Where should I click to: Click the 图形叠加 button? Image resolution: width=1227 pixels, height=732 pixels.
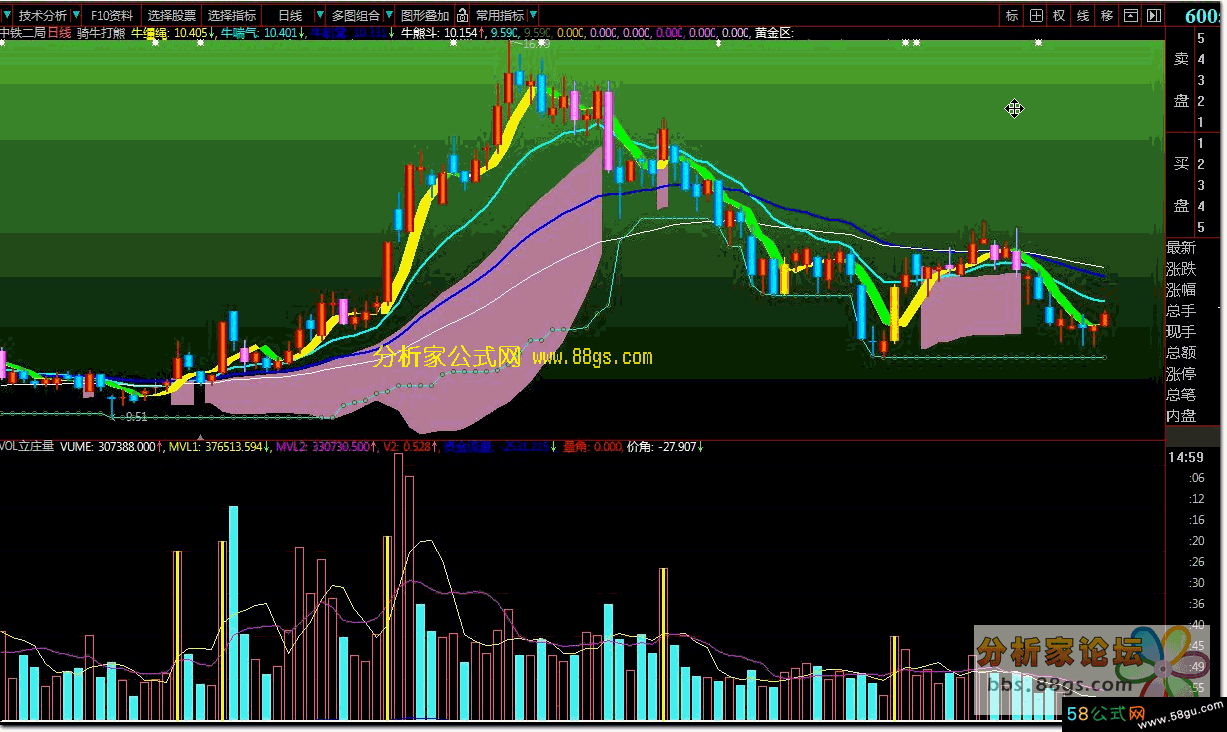(x=425, y=16)
